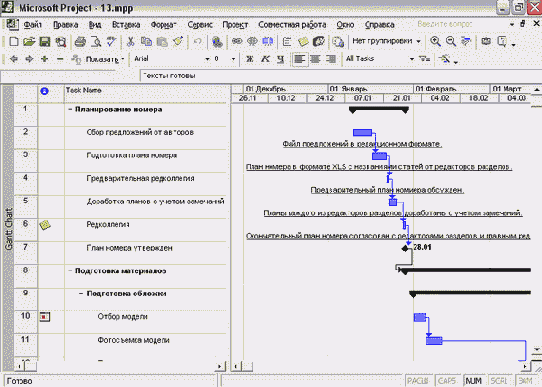Click the entry bar text field
Image resolution: width=542 pixels, height=387 pixels.
340,76
